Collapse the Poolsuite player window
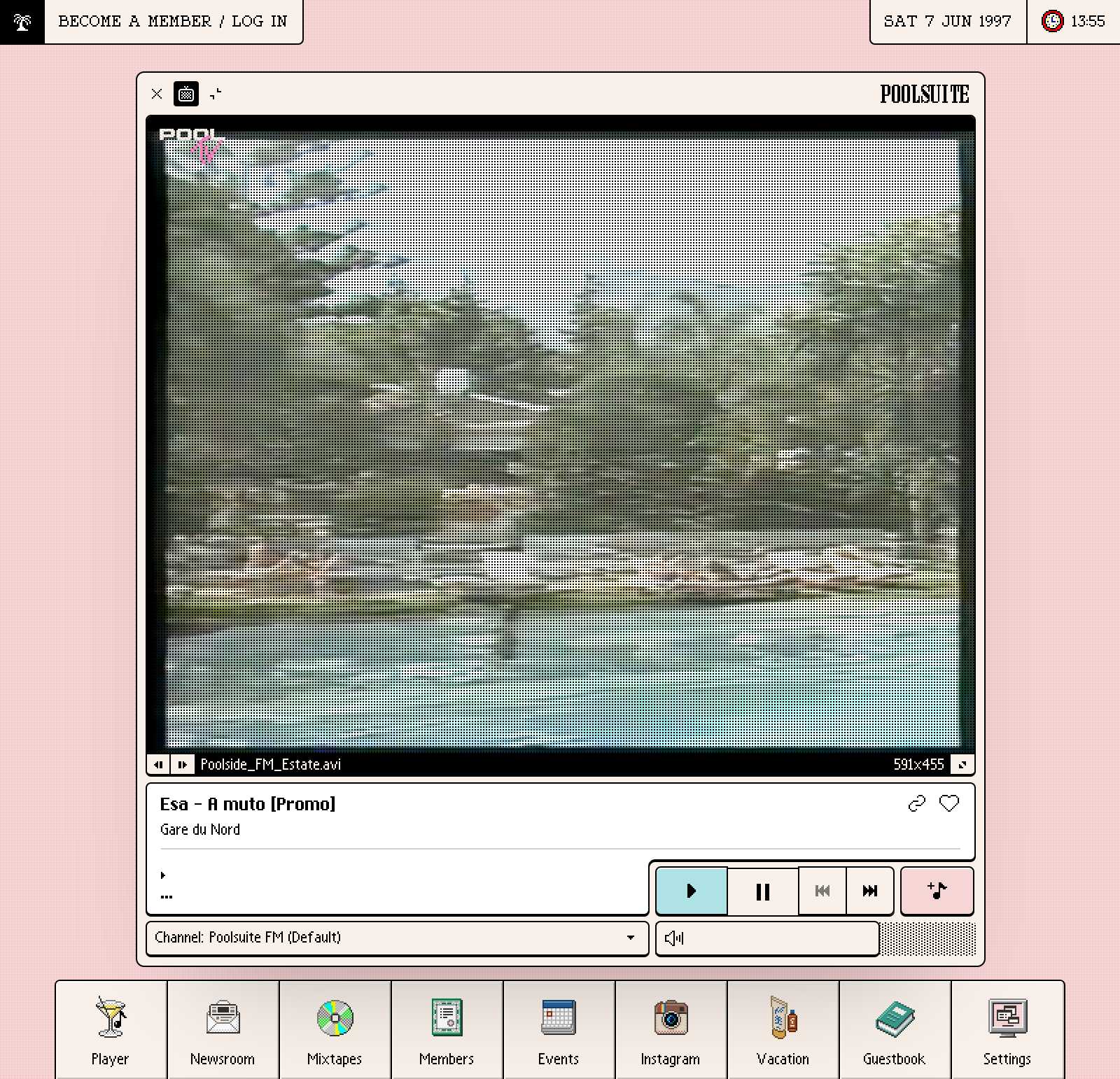Screen dimensions: 1120x1079 [216, 94]
